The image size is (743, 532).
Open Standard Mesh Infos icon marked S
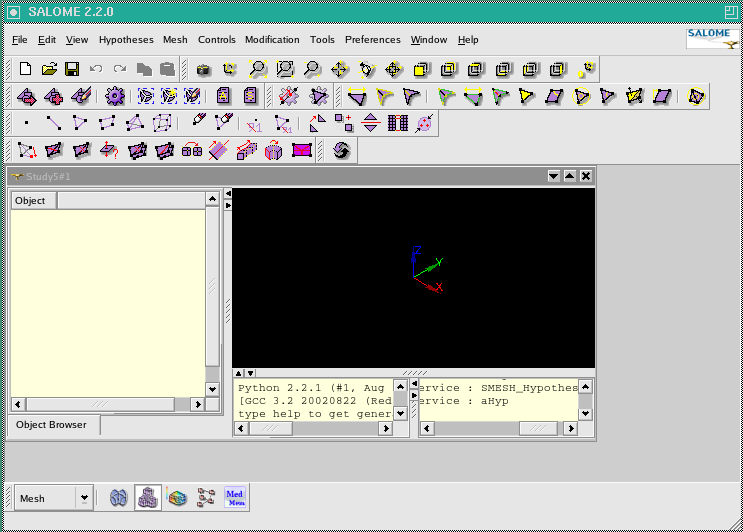pyautogui.click(x=250, y=96)
